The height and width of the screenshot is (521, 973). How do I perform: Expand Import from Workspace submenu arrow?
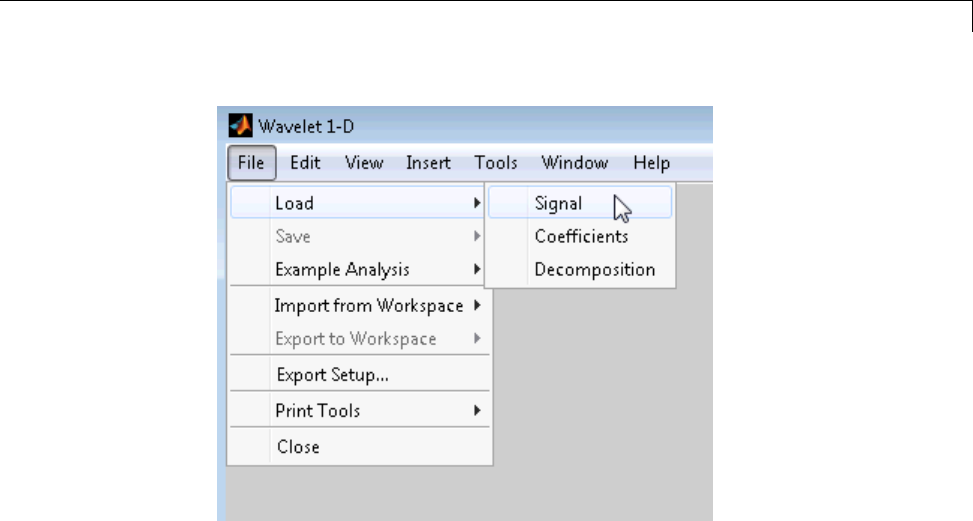point(478,305)
